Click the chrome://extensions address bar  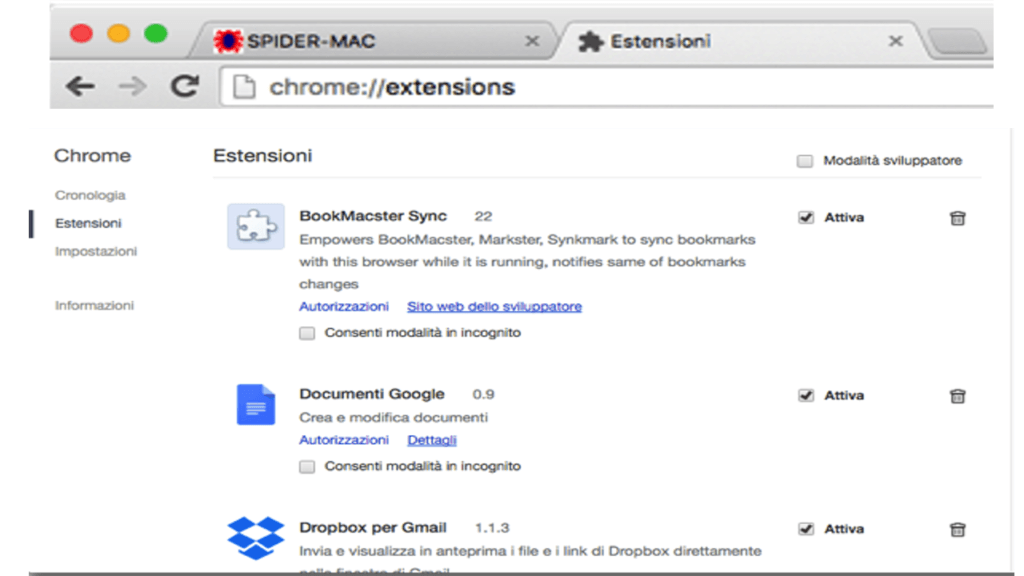607,87
